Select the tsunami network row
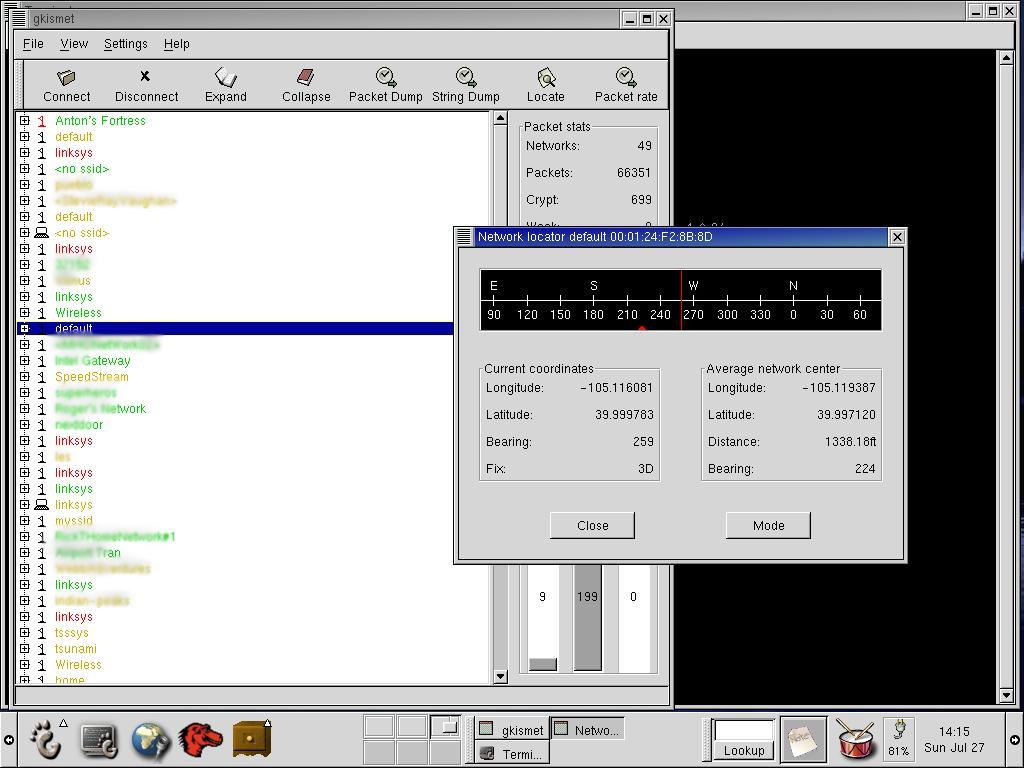This screenshot has width=1024, height=768. (x=76, y=649)
